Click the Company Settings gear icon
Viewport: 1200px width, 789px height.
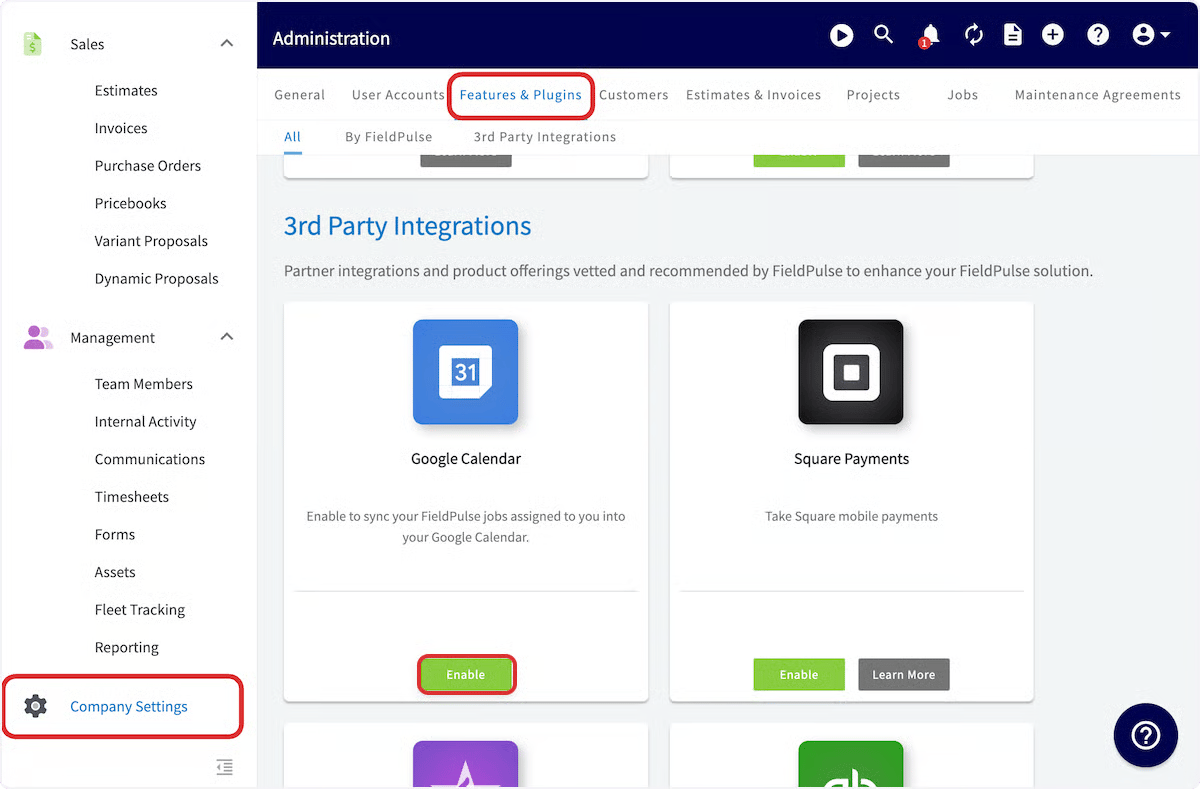(35, 706)
